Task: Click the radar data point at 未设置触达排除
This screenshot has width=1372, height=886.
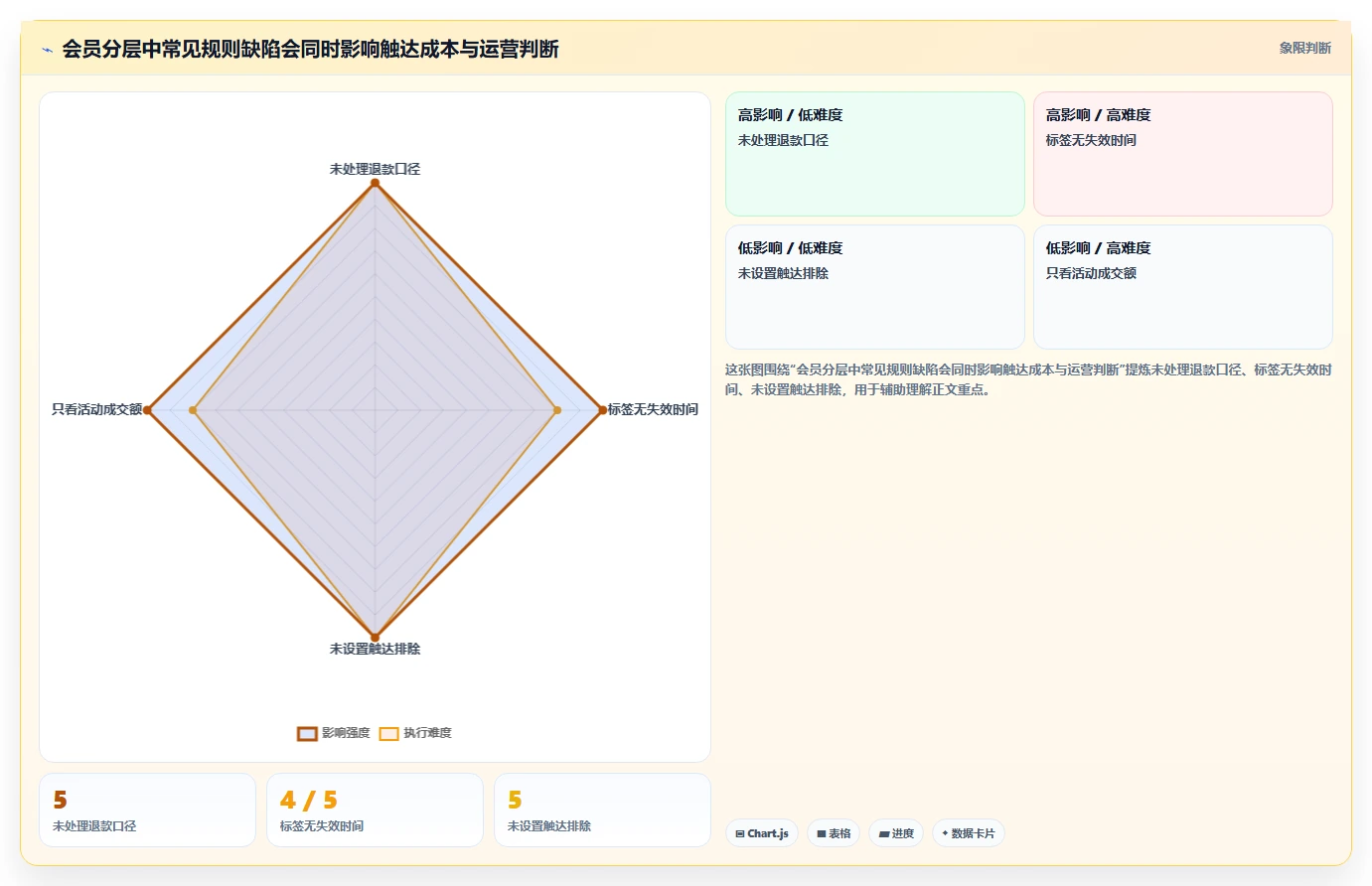Action: (x=375, y=638)
